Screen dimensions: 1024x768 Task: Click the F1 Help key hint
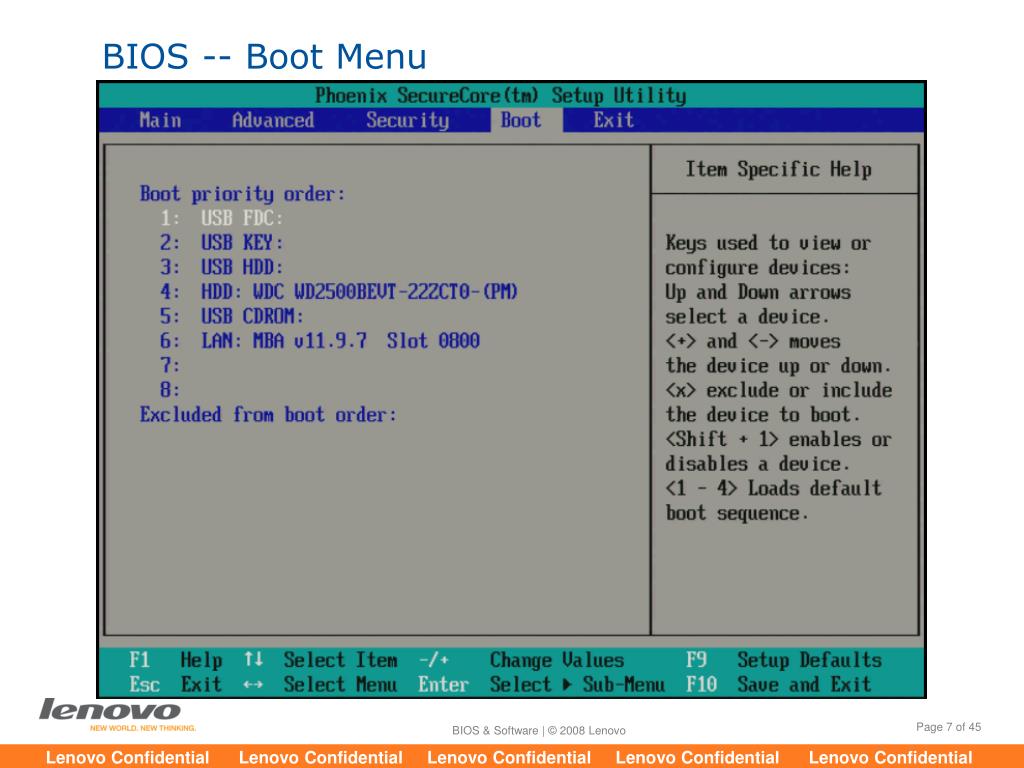[x=176, y=660]
